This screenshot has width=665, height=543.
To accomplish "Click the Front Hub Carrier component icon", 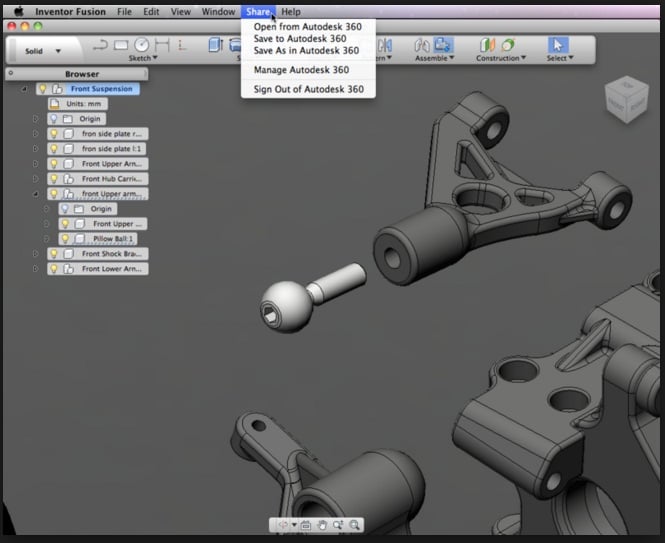I will point(68,179).
